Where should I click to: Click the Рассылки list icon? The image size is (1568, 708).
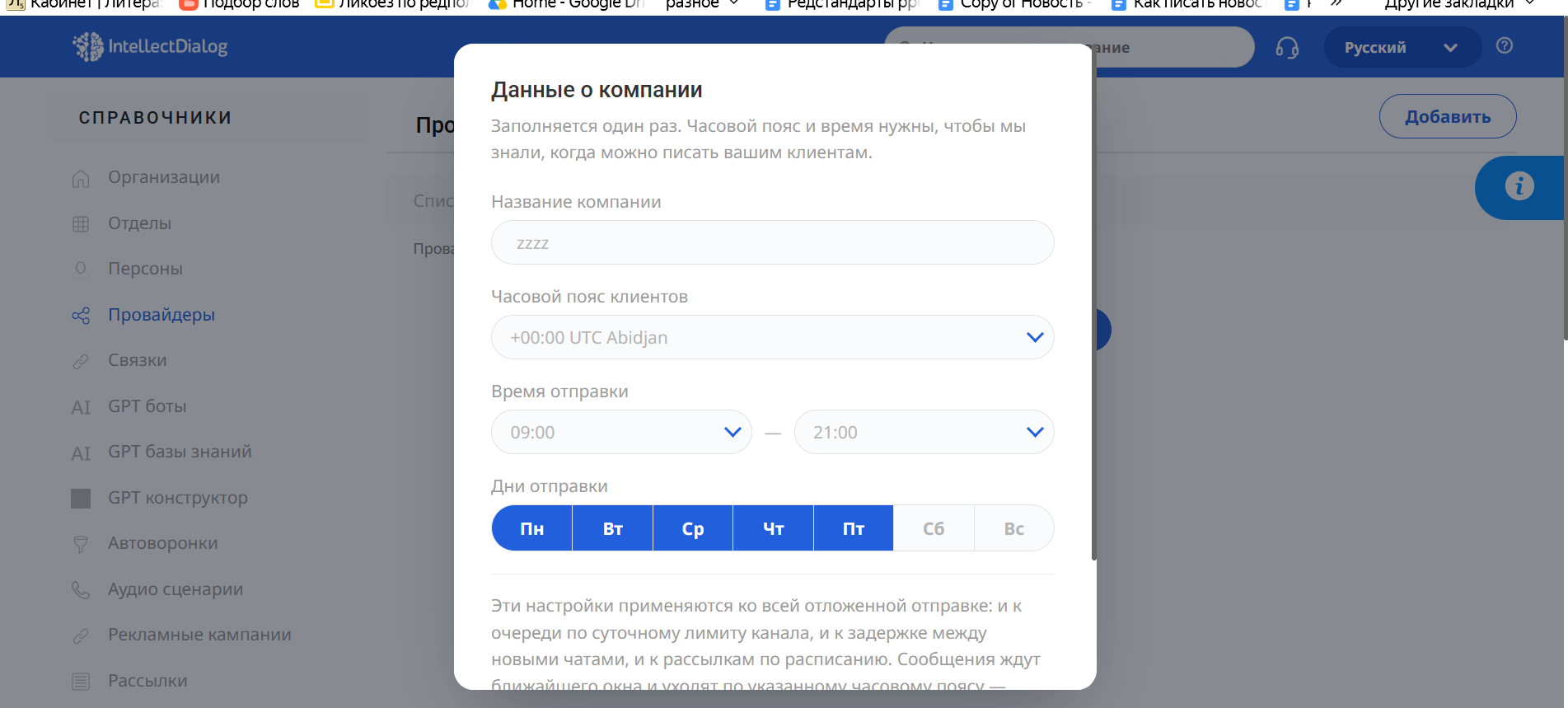pyautogui.click(x=81, y=682)
